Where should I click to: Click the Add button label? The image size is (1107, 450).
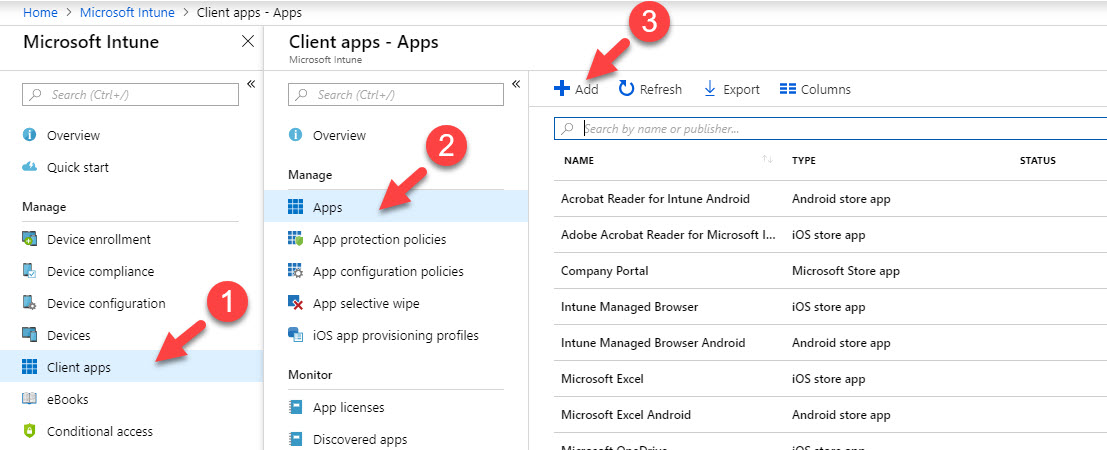point(587,89)
